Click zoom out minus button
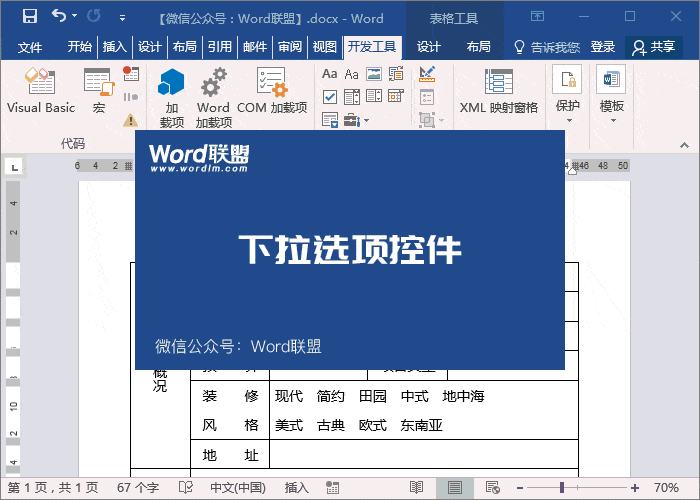 pyautogui.click(x=520, y=488)
